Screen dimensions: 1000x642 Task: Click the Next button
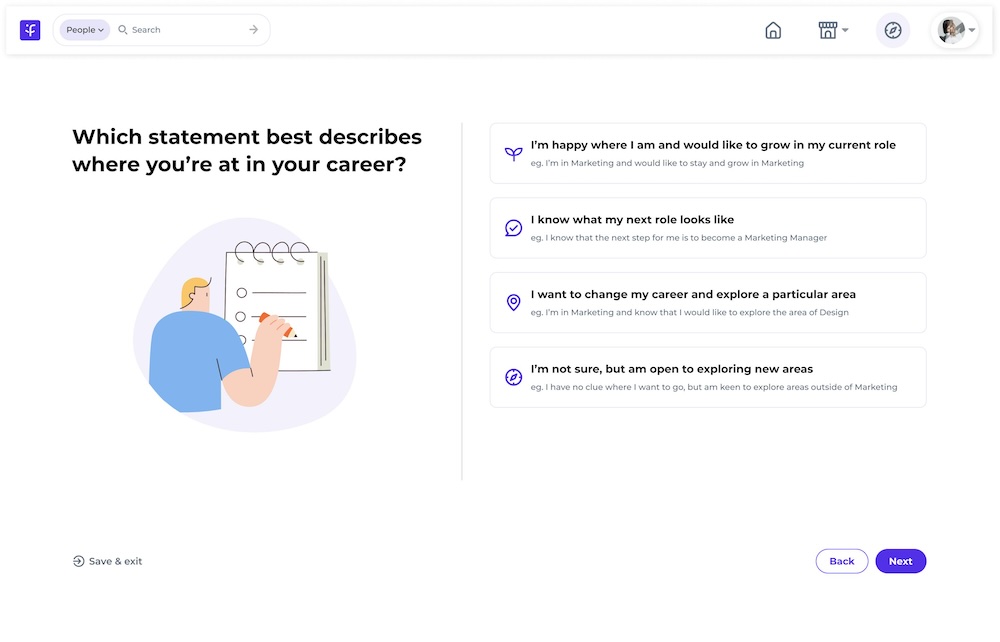(x=900, y=561)
